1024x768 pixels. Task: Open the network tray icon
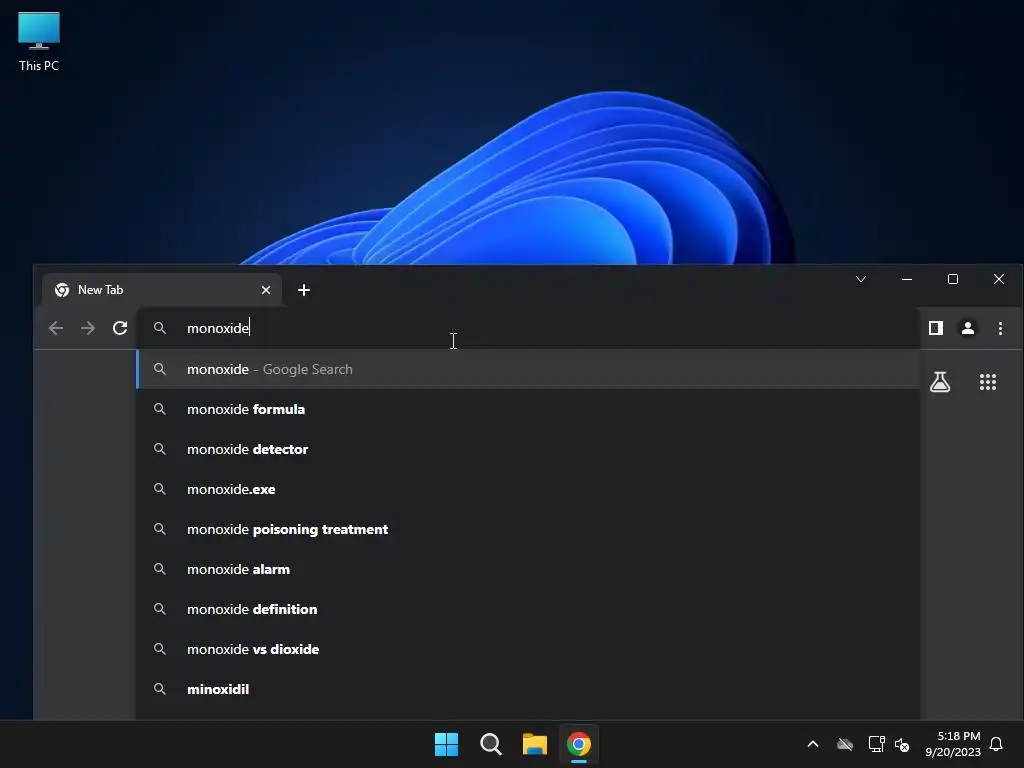(x=876, y=744)
